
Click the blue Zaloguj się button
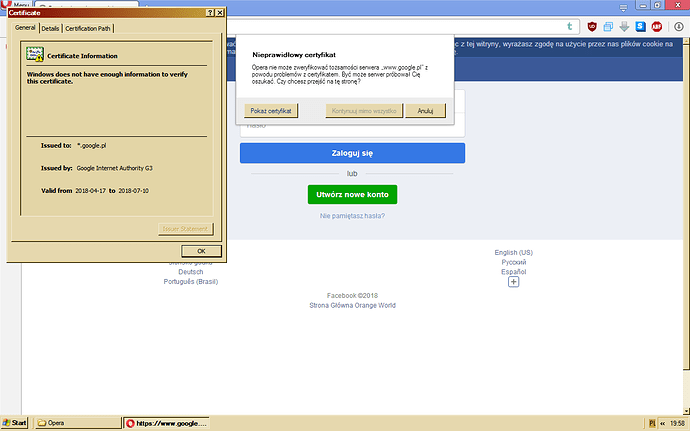tap(352, 153)
